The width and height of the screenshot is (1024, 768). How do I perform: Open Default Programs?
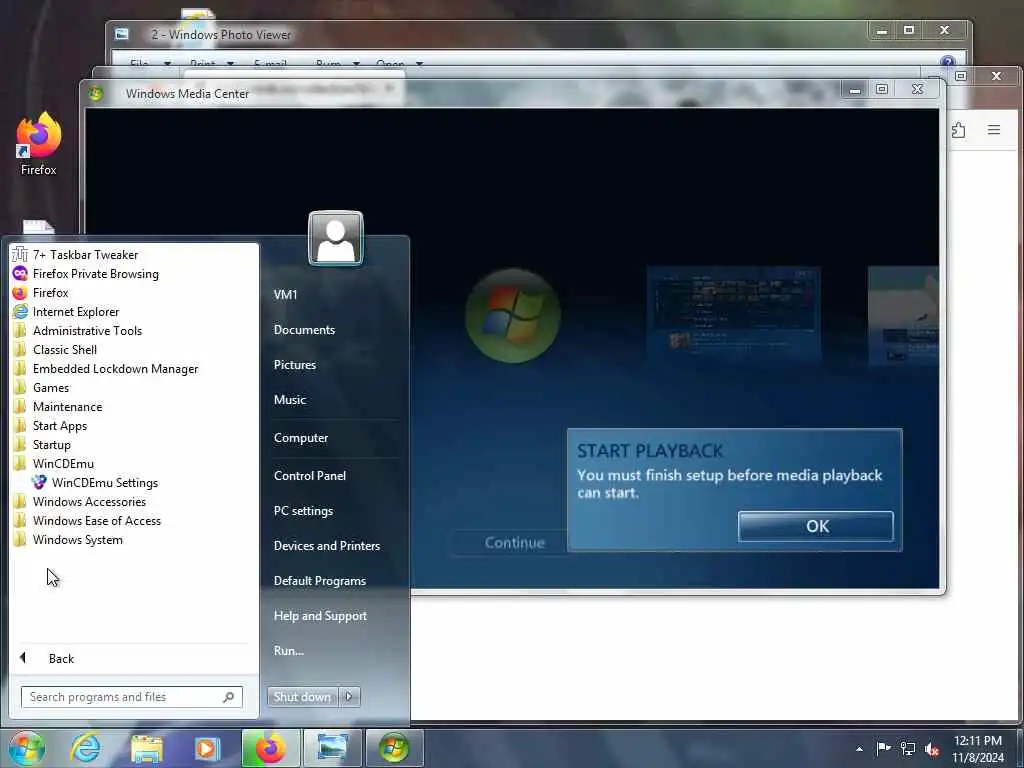click(319, 581)
